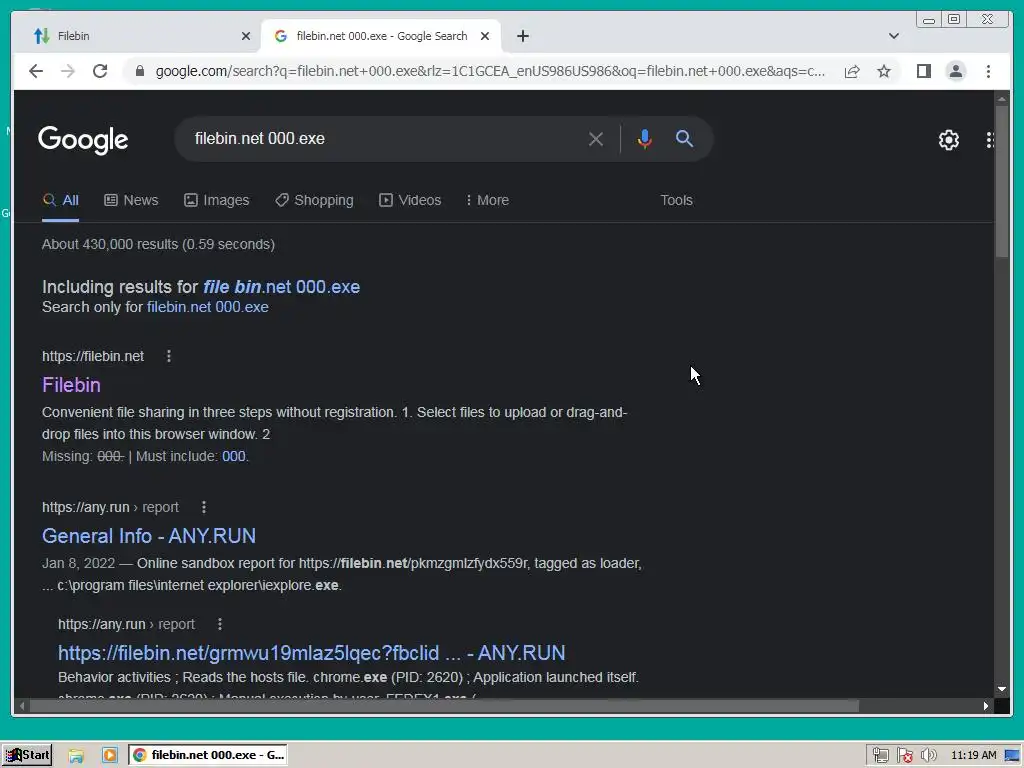Click the Must include 000 link

pyautogui.click(x=234, y=456)
